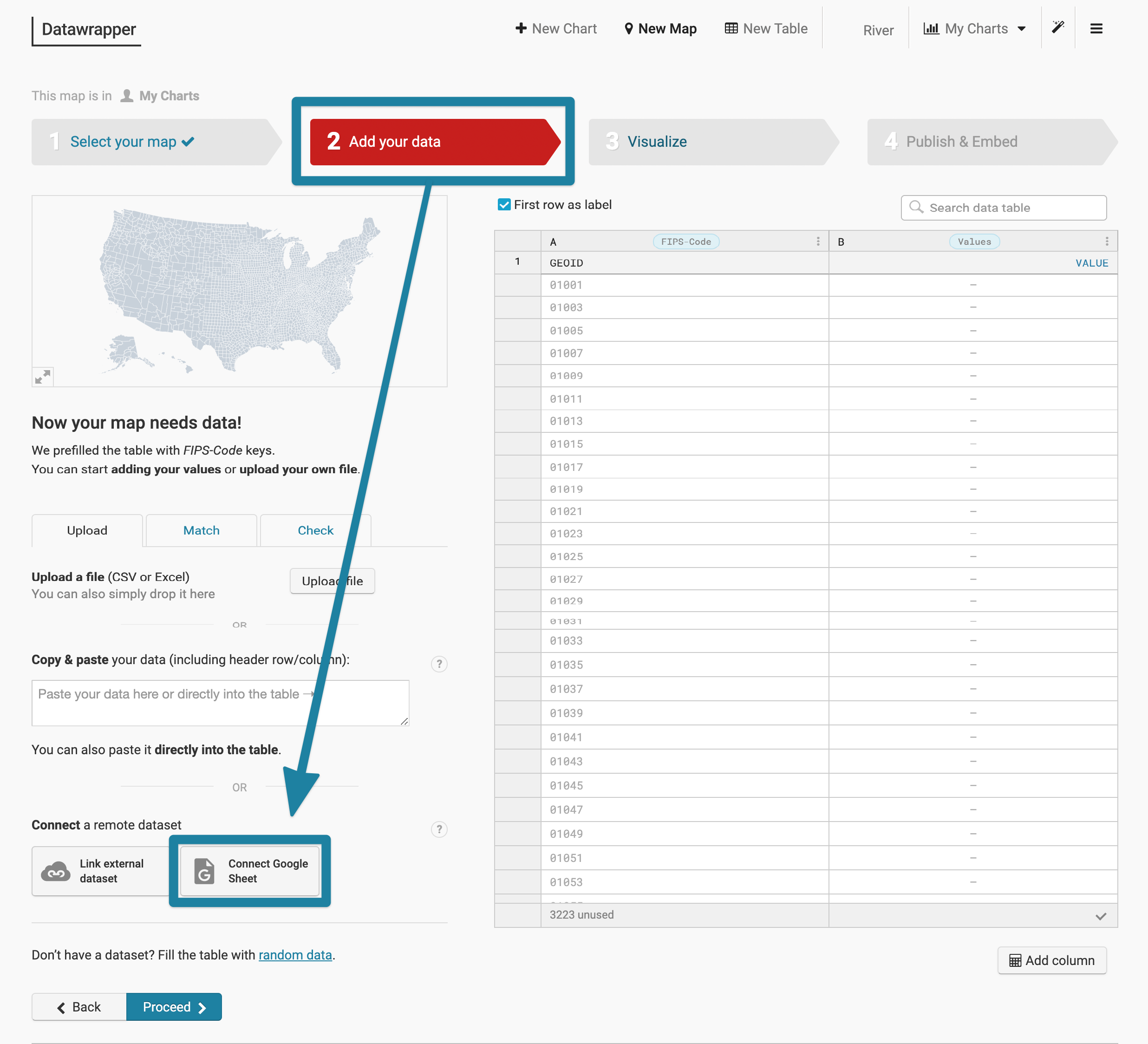Screen dimensions: 1148x1044
Task: Start a New Chart with the plus icon
Action: pos(522,28)
